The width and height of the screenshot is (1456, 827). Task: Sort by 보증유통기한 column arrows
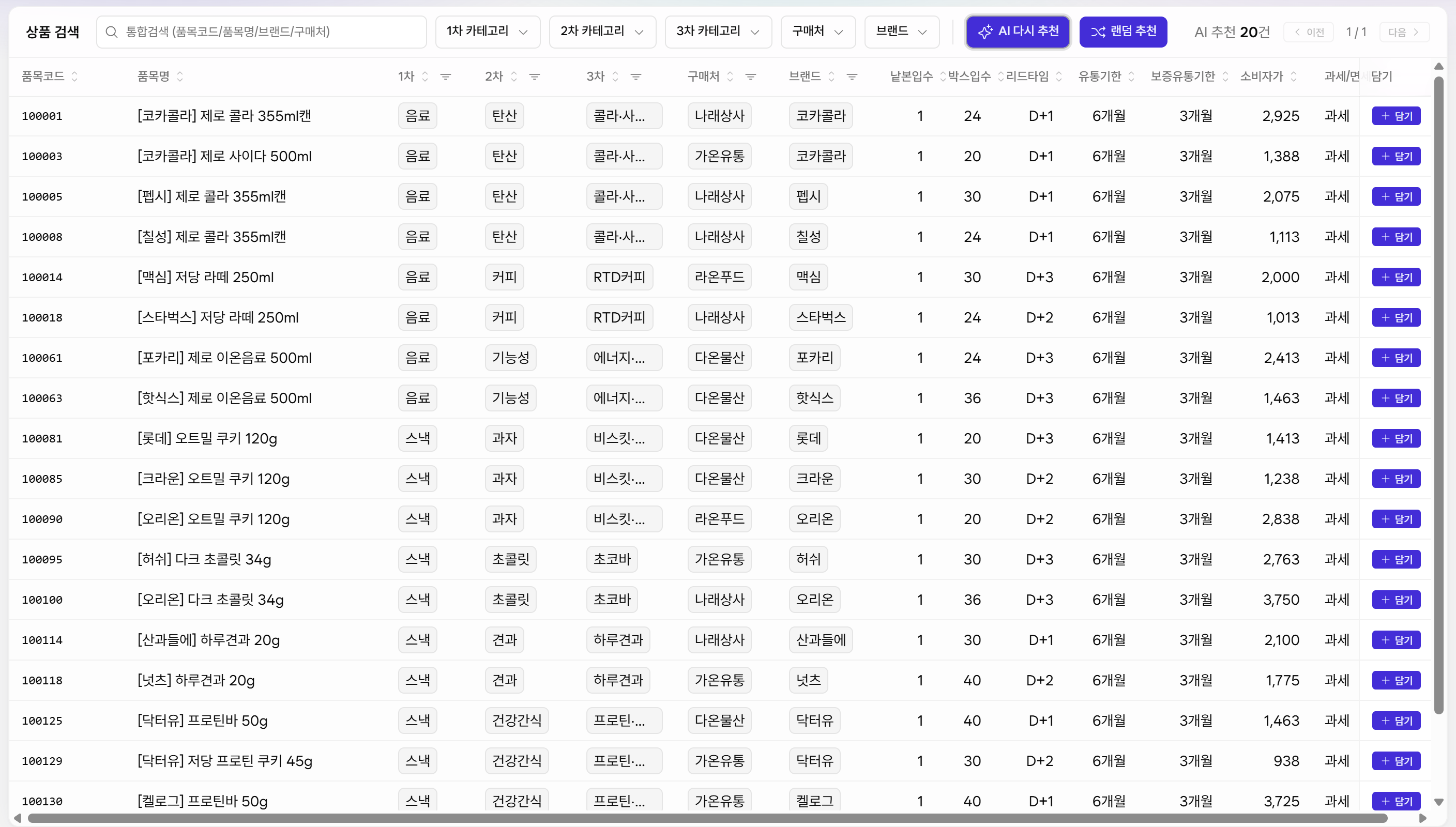pos(1225,76)
